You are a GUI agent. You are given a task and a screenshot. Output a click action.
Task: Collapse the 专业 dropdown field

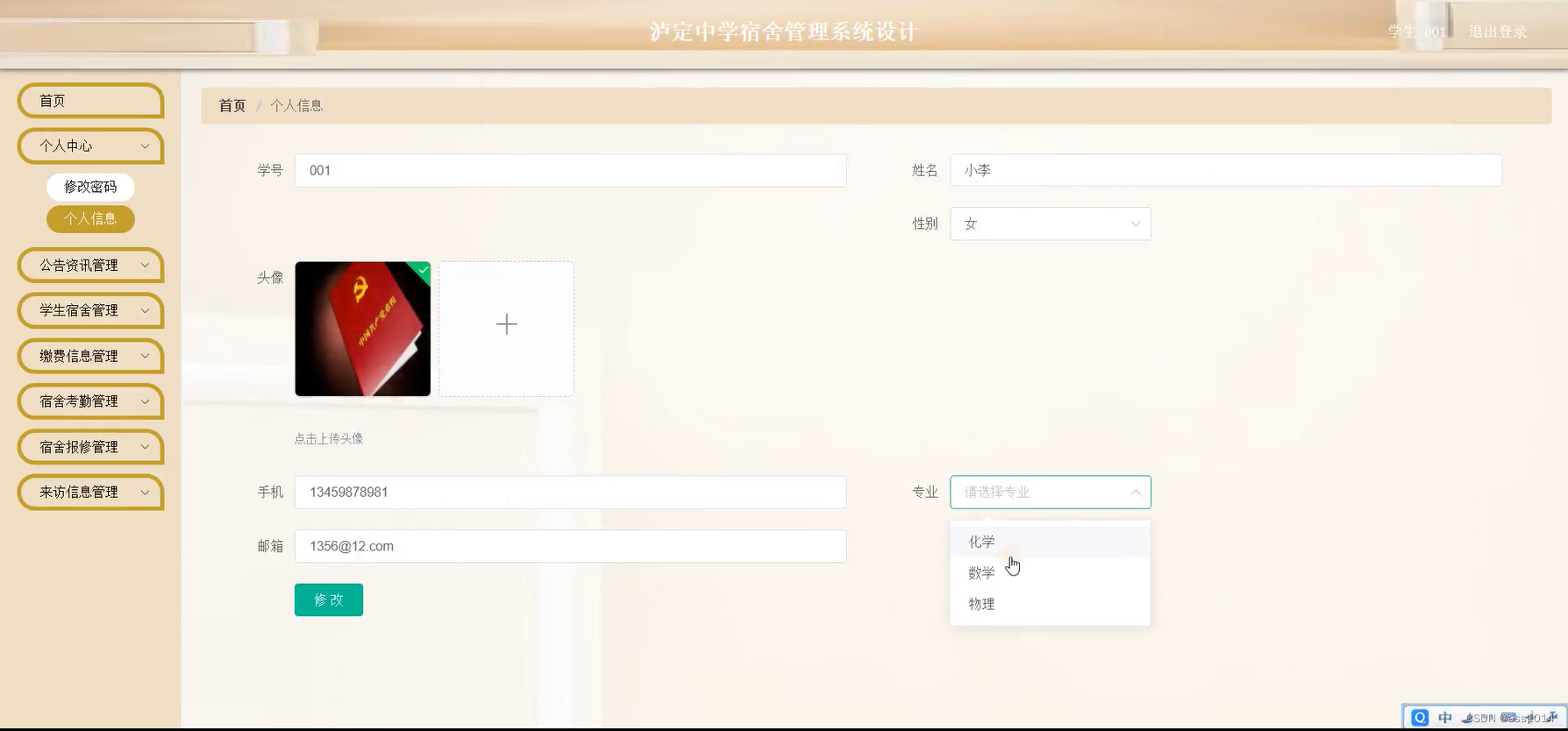click(1050, 493)
